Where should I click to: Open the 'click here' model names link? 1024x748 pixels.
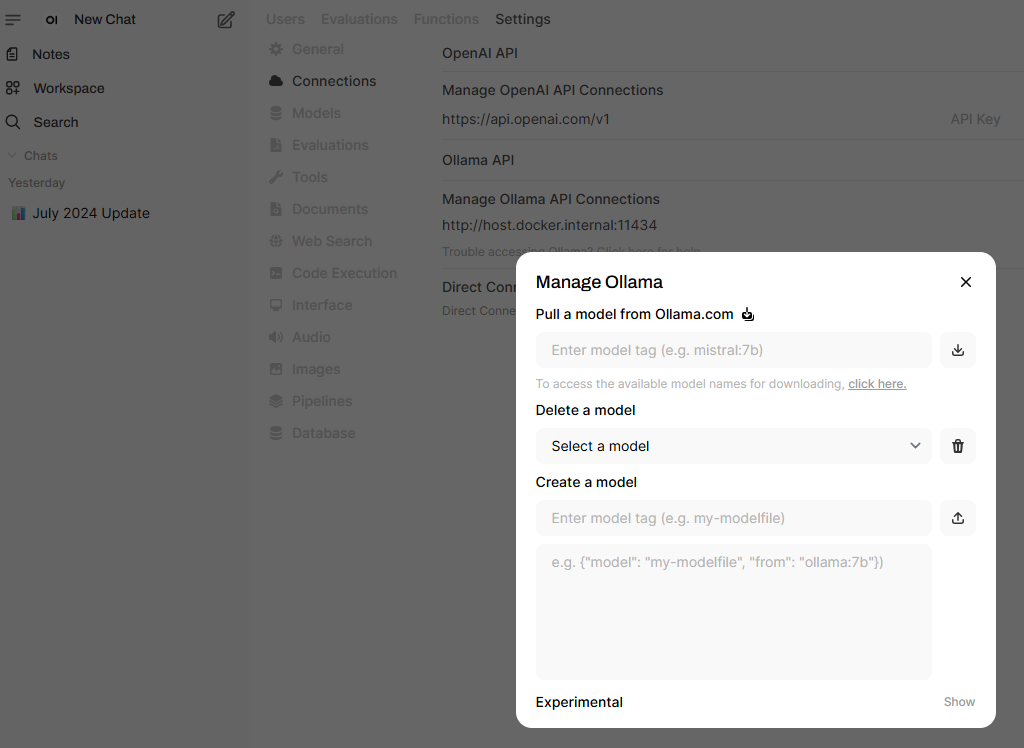[x=876, y=384]
